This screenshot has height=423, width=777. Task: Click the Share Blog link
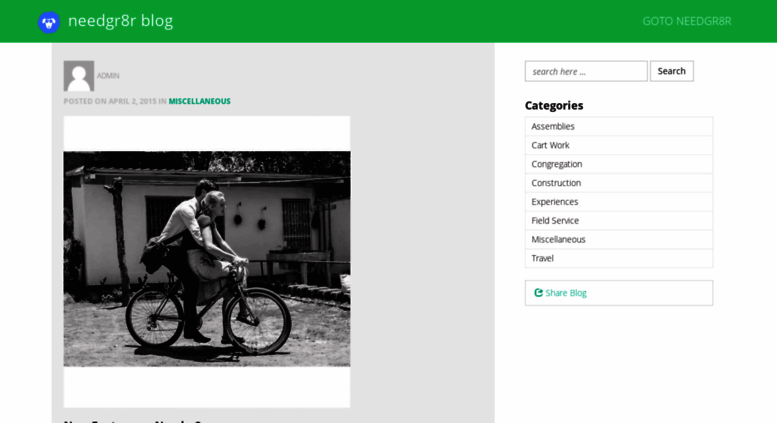pyautogui.click(x=565, y=293)
